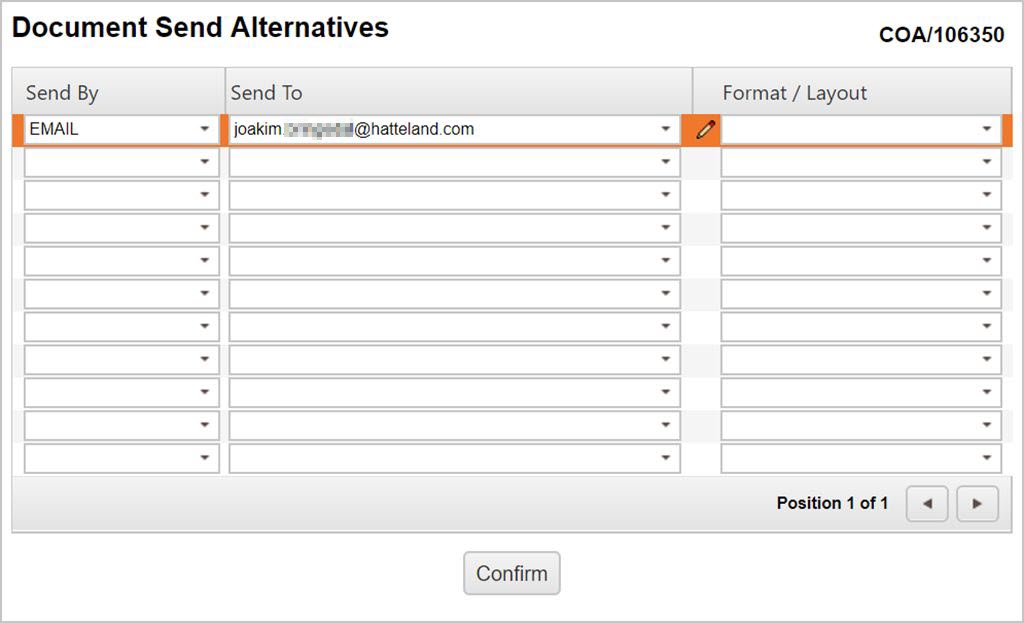Go to next position arrow

pos(977,504)
